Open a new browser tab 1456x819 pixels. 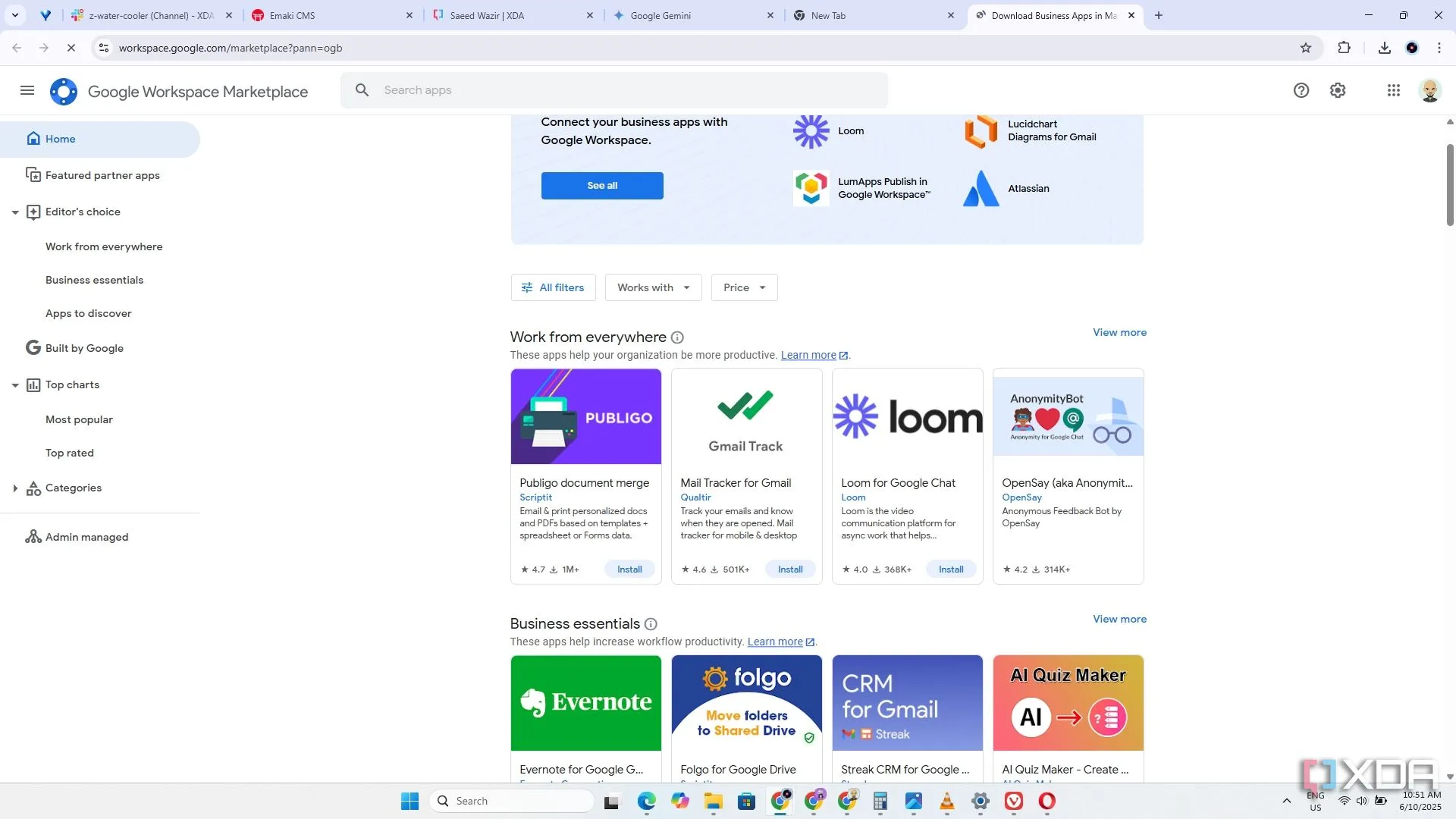pyautogui.click(x=1159, y=15)
